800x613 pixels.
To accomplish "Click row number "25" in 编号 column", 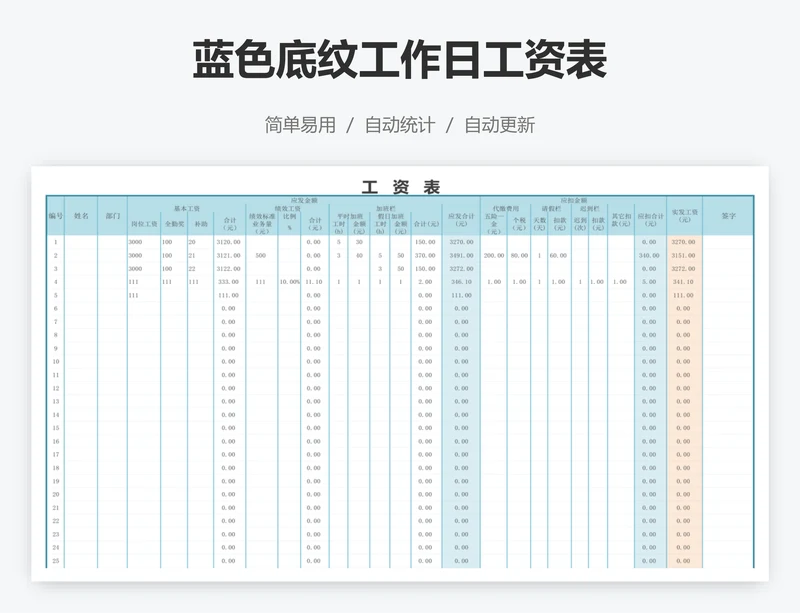I will click(x=56, y=560).
